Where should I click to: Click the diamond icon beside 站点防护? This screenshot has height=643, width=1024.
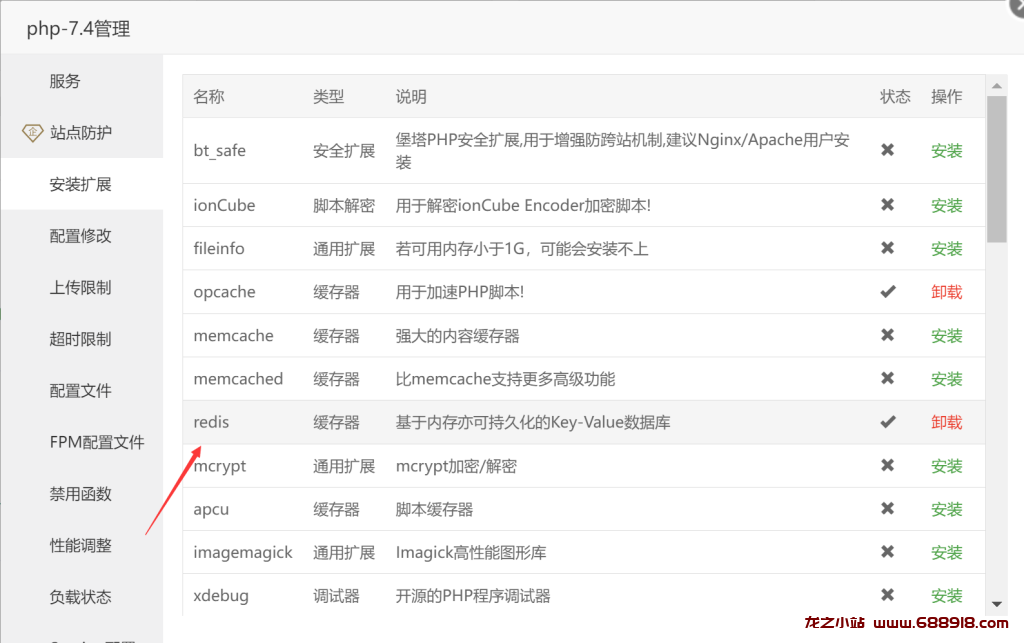point(33,133)
